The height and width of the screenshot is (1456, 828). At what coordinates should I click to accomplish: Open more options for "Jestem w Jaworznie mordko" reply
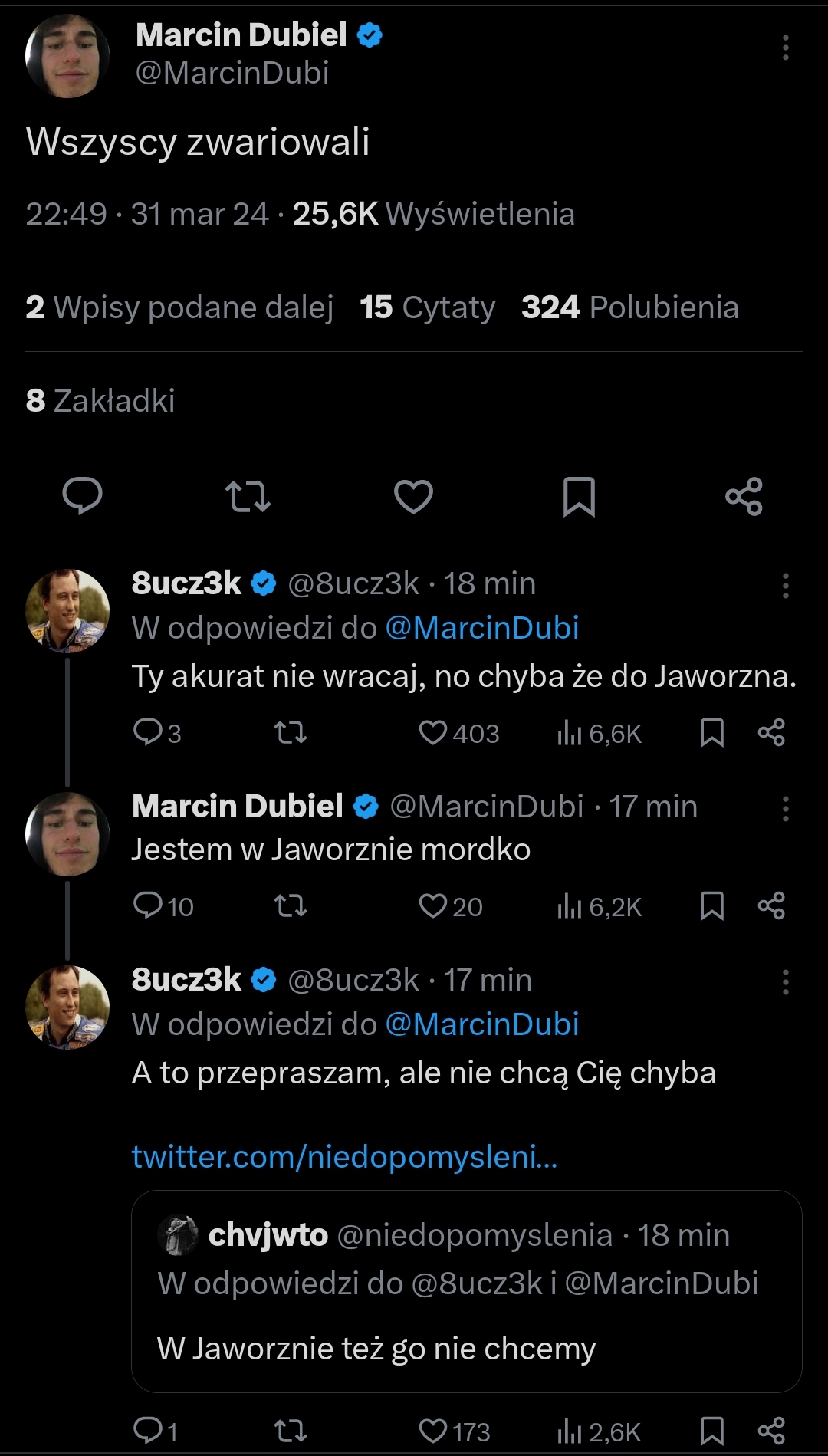(x=785, y=808)
